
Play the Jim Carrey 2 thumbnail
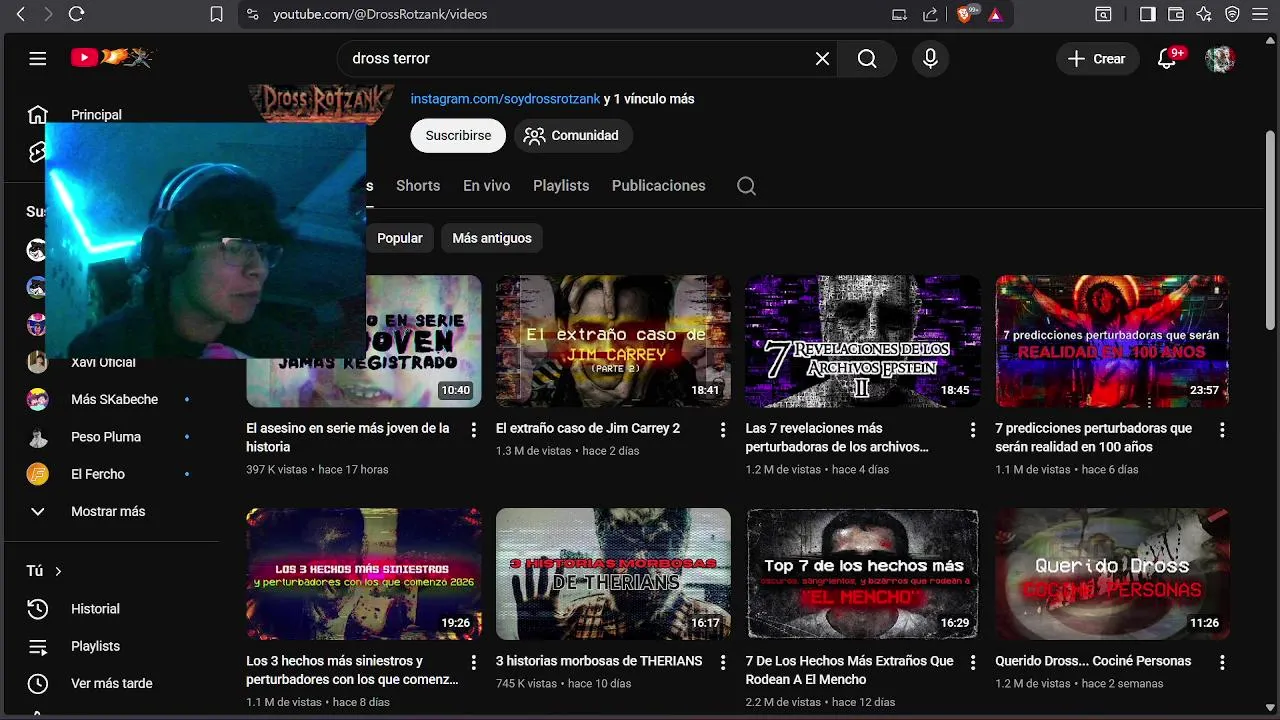pyautogui.click(x=613, y=341)
